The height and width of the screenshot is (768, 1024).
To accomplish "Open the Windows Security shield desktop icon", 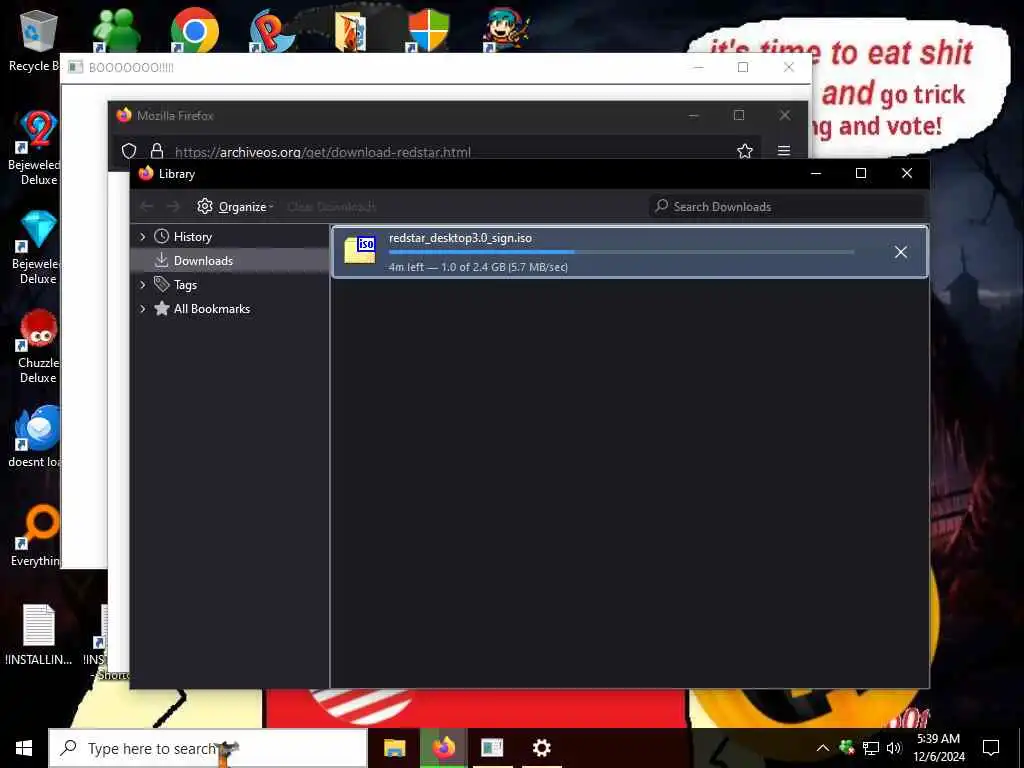I will (428, 29).
